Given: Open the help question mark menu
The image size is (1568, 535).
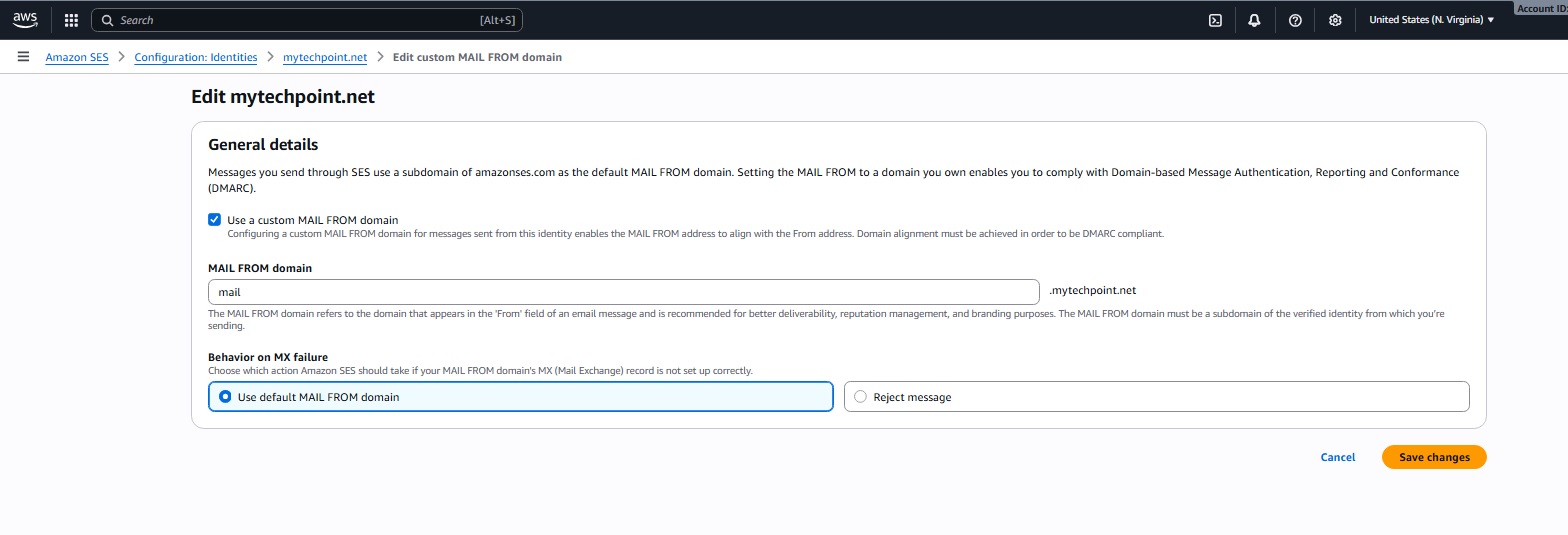Looking at the screenshot, I should [1295, 20].
